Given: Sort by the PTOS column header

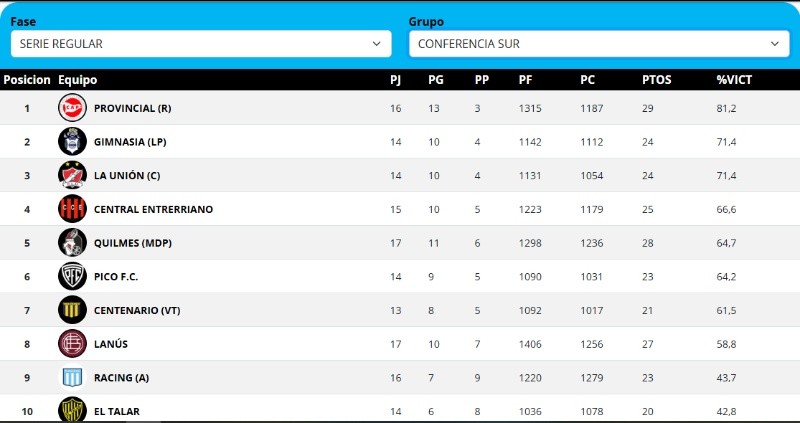Looking at the screenshot, I should pos(656,80).
